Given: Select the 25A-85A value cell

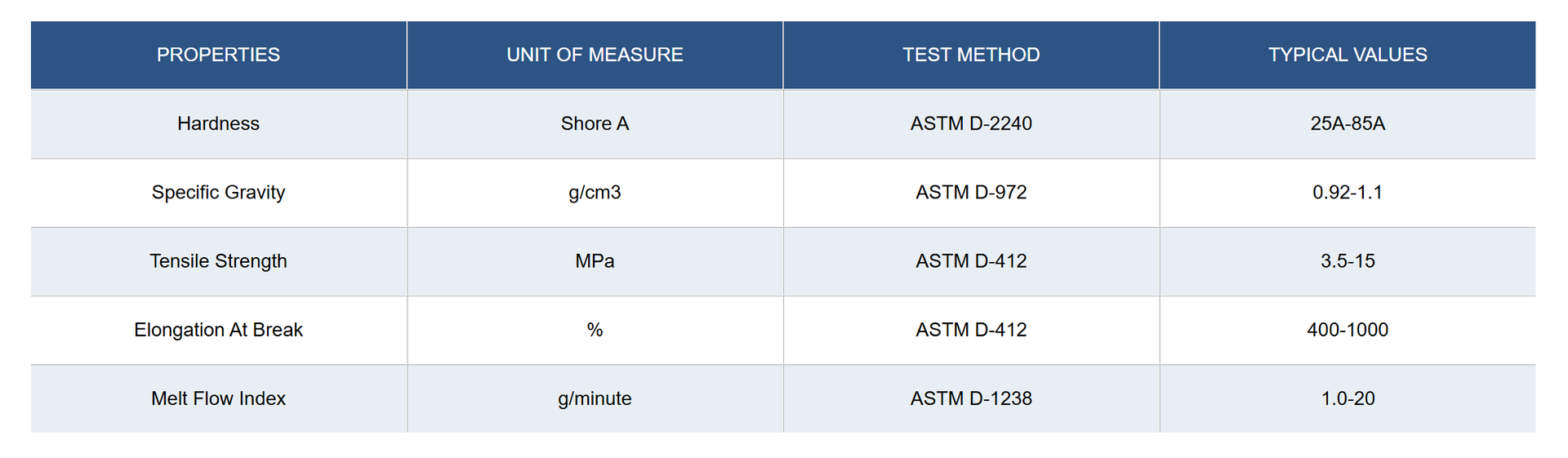Looking at the screenshot, I should point(1347,123).
